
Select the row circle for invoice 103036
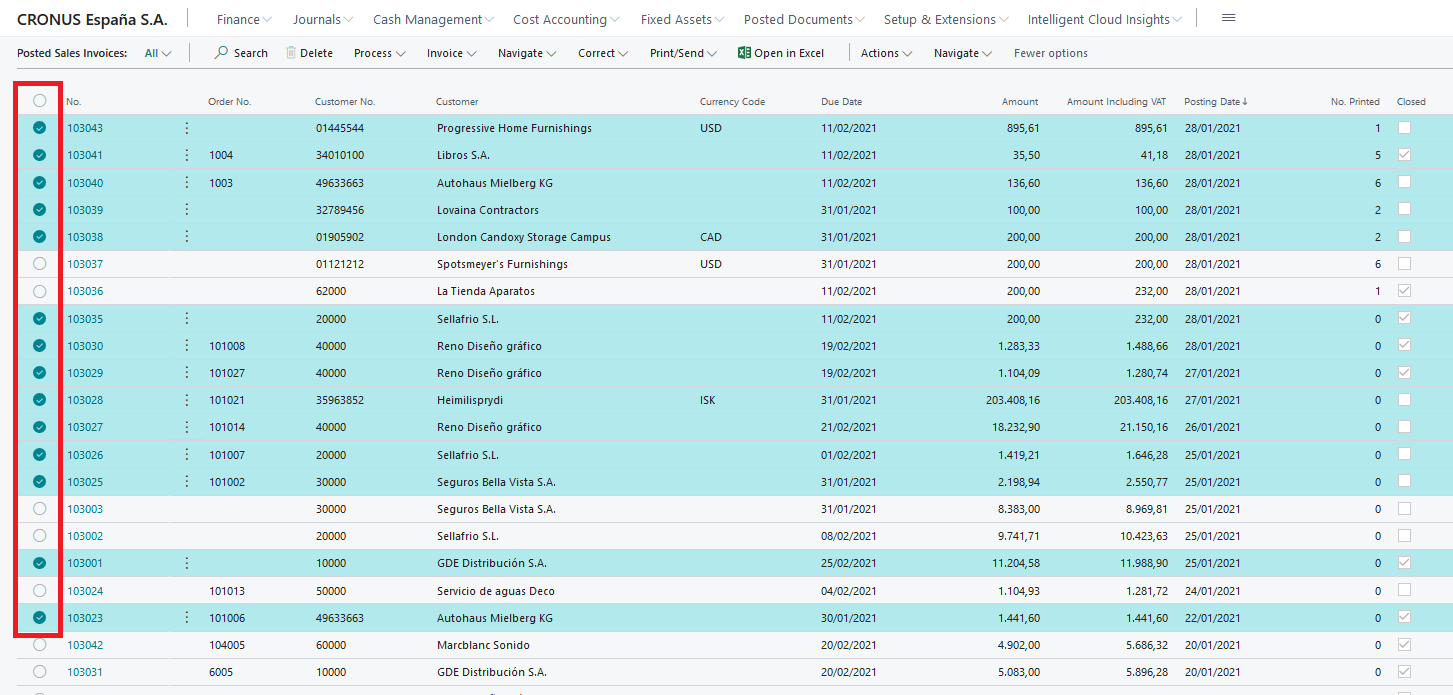[x=40, y=291]
